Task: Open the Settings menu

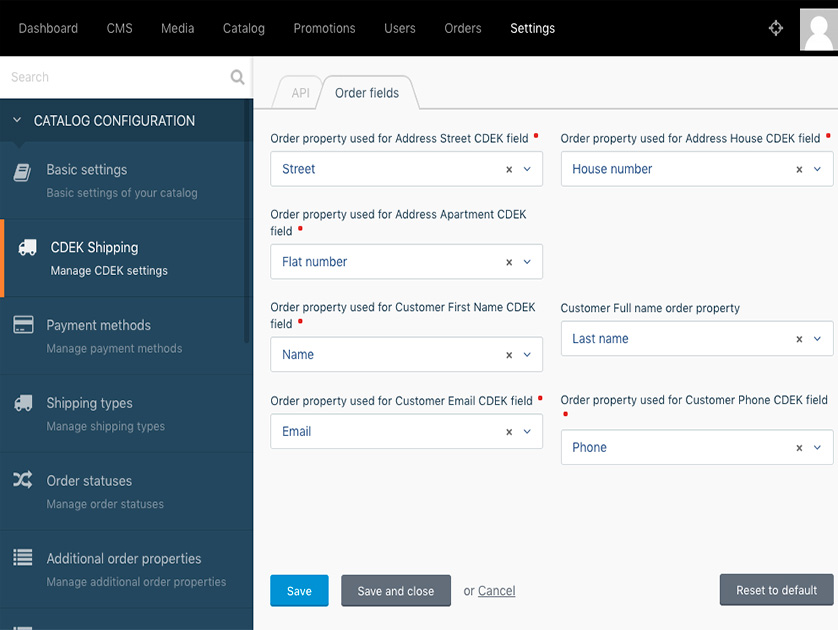Action: [x=532, y=28]
